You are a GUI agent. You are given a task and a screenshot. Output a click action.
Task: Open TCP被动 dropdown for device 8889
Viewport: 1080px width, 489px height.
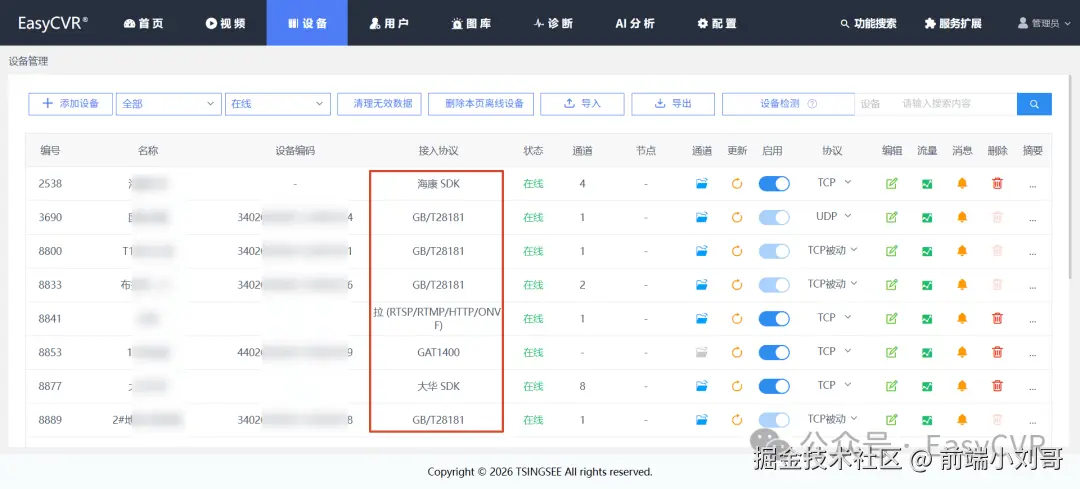pyautogui.click(x=833, y=419)
